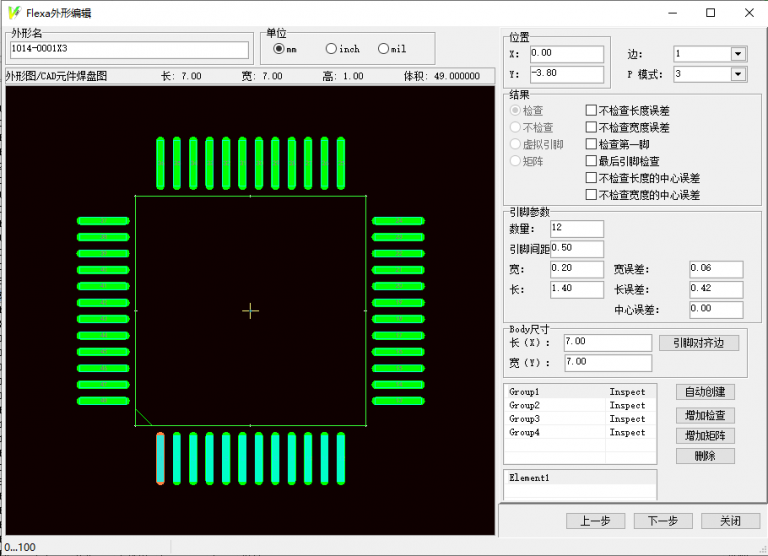Click the 体积: 49.000000 volume text

[442, 76]
